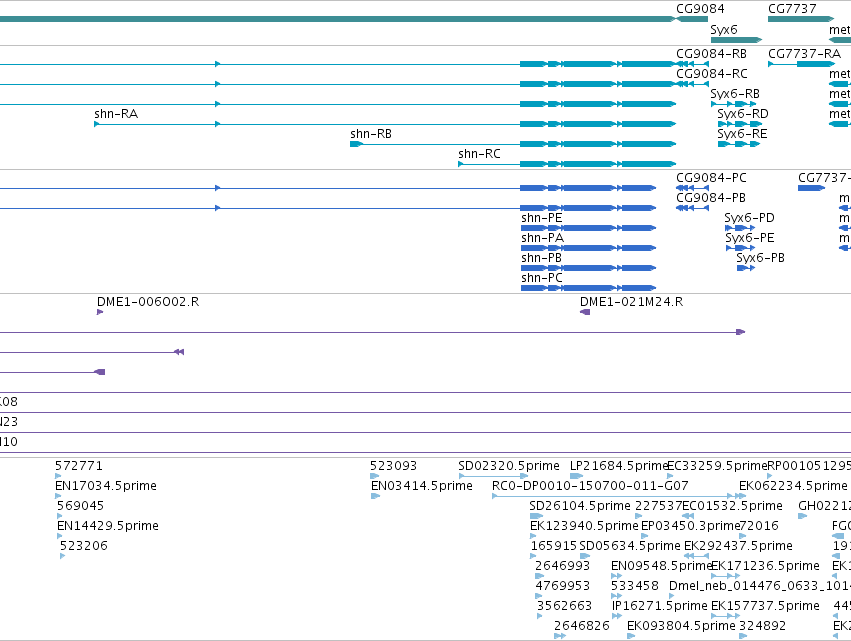Select the 523206 EST label
The width and height of the screenshot is (851, 641).
pos(84,546)
